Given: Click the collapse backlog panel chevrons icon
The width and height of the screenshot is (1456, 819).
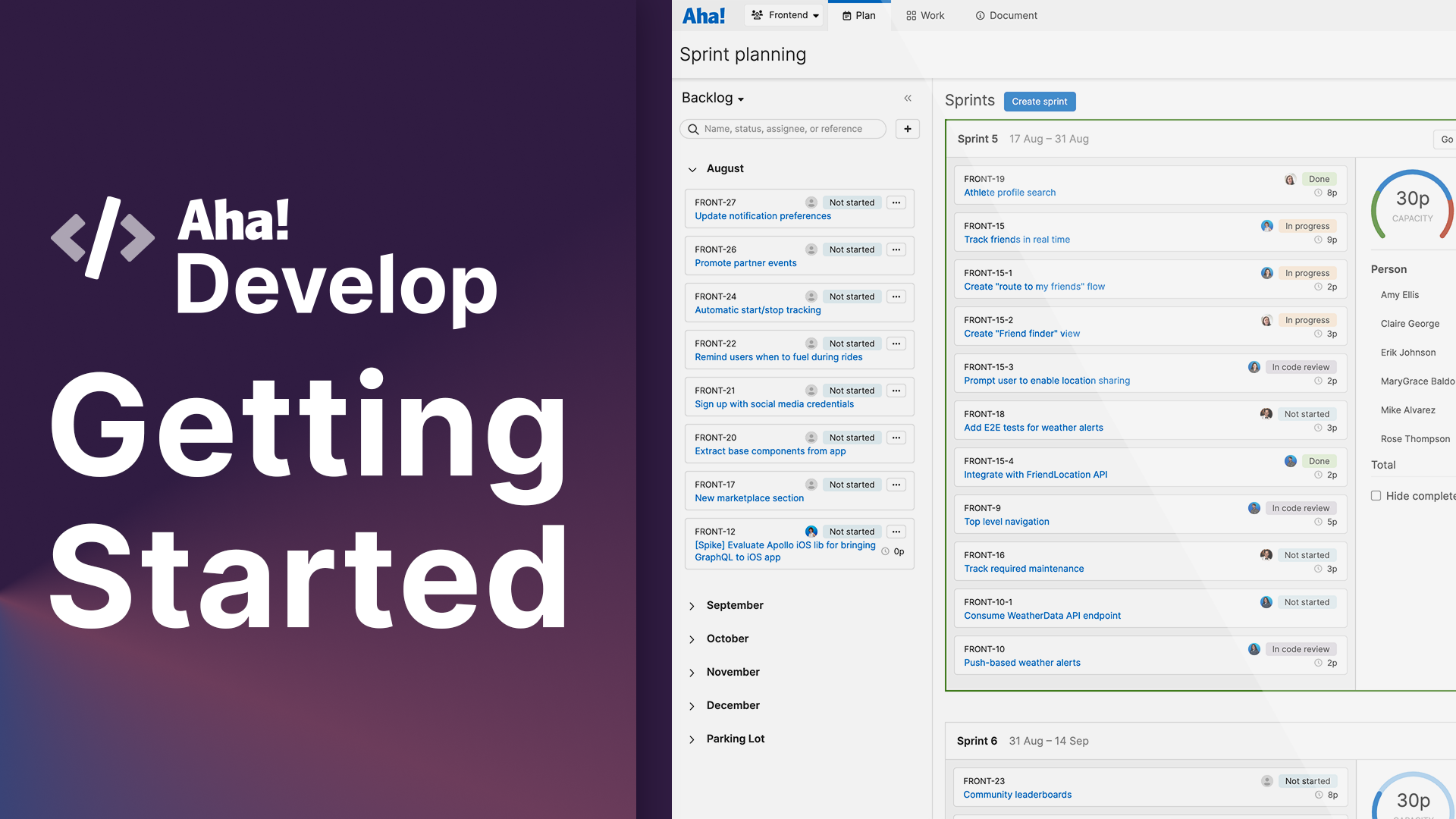Looking at the screenshot, I should (908, 98).
